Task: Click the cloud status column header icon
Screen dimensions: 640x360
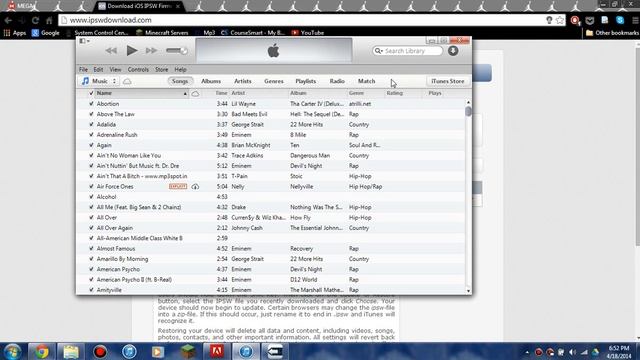Action: tap(196, 93)
